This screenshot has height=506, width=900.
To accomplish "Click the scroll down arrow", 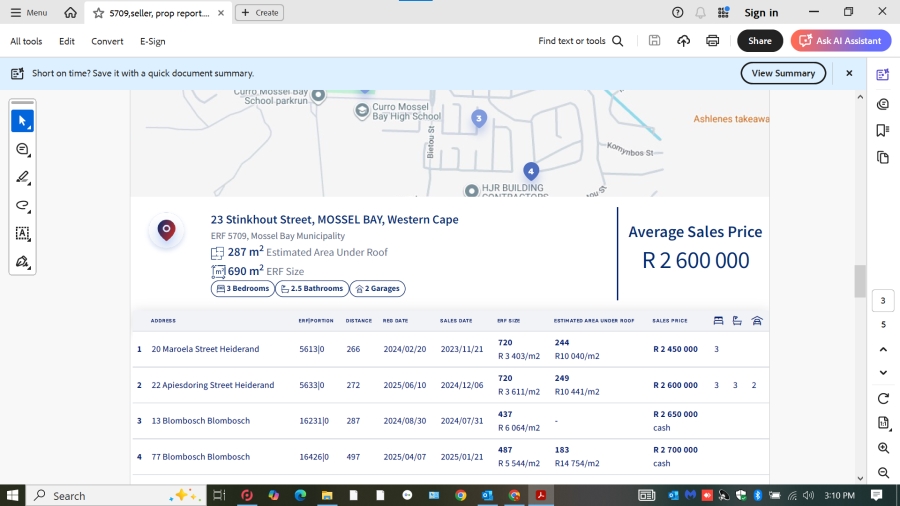I will (x=860, y=478).
